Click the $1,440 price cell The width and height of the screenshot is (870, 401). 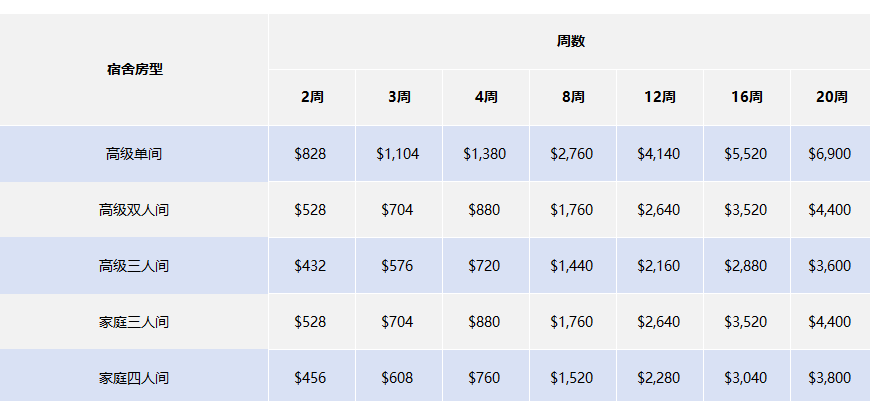tap(571, 266)
